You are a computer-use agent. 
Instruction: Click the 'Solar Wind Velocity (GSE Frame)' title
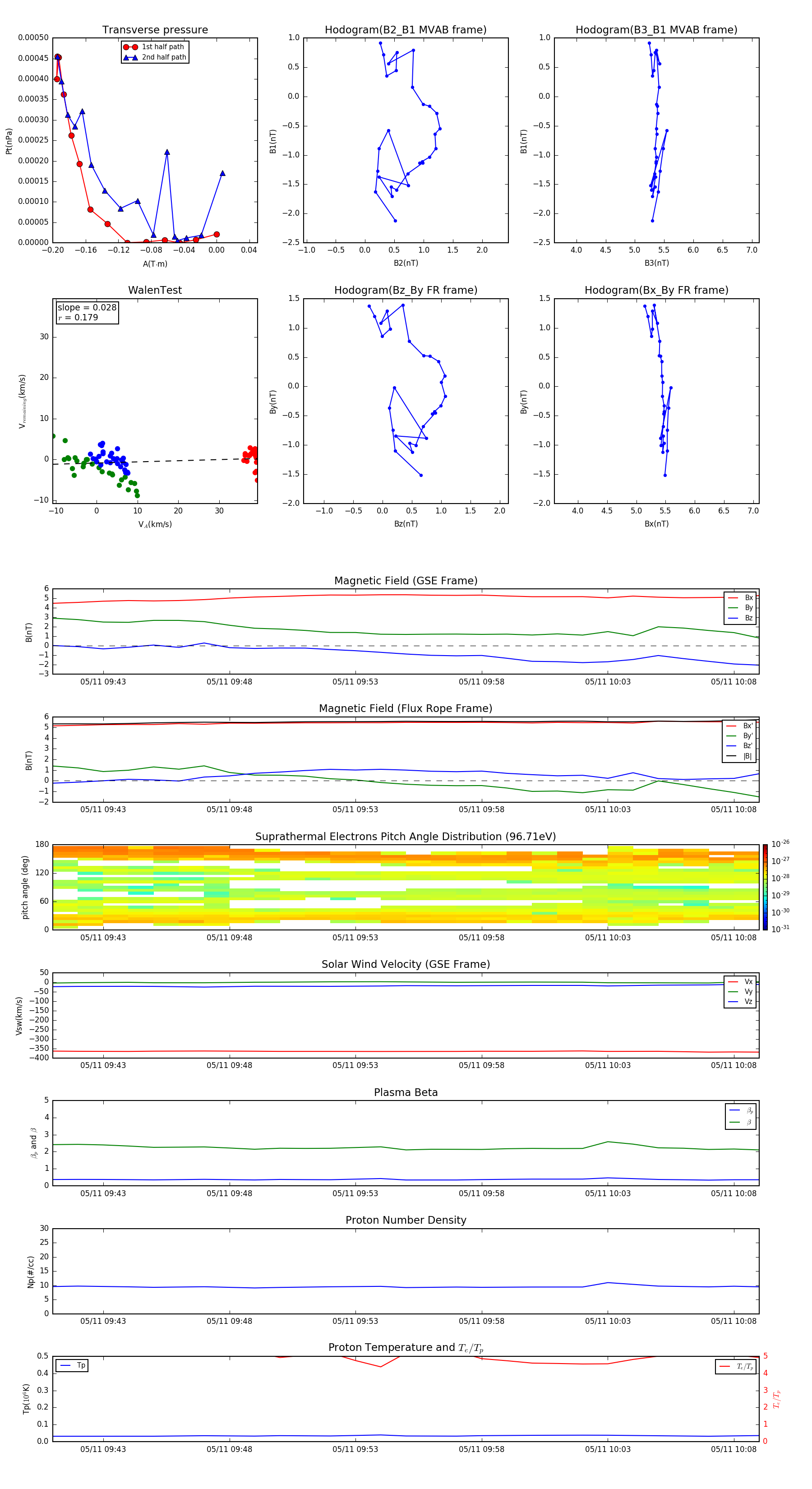coord(406,964)
